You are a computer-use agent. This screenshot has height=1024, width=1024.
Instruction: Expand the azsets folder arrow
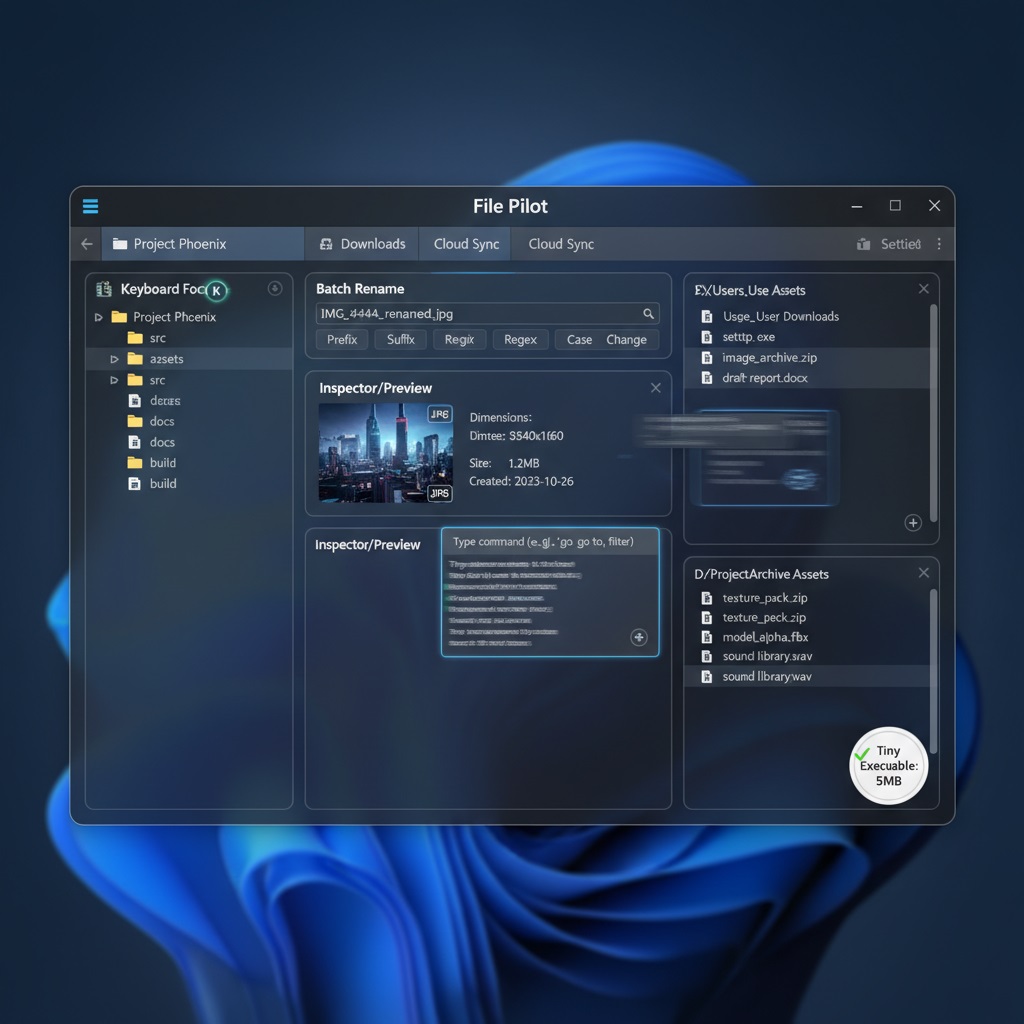pyautogui.click(x=114, y=359)
